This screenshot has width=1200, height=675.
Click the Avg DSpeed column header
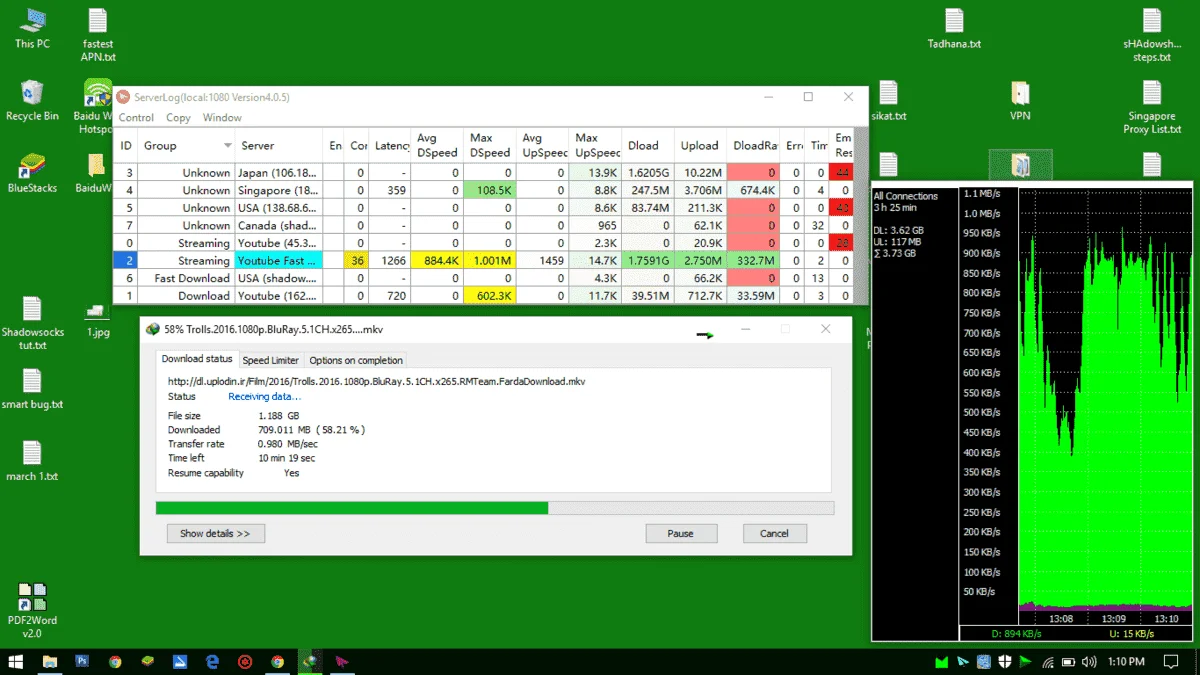coord(438,145)
